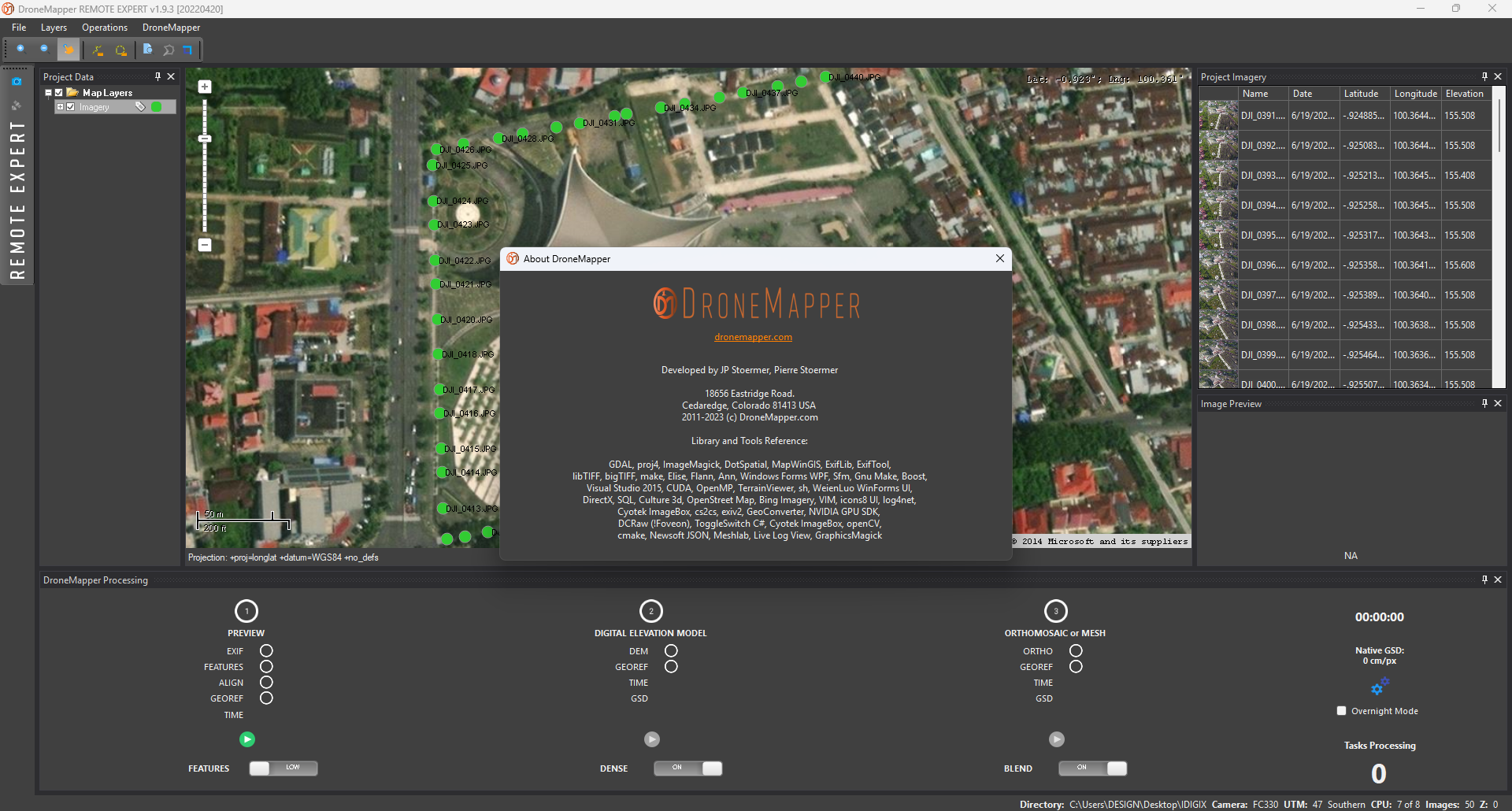The width and height of the screenshot is (1512, 811).
Task: Click the tag icon on Imagery layer
Action: click(x=140, y=107)
